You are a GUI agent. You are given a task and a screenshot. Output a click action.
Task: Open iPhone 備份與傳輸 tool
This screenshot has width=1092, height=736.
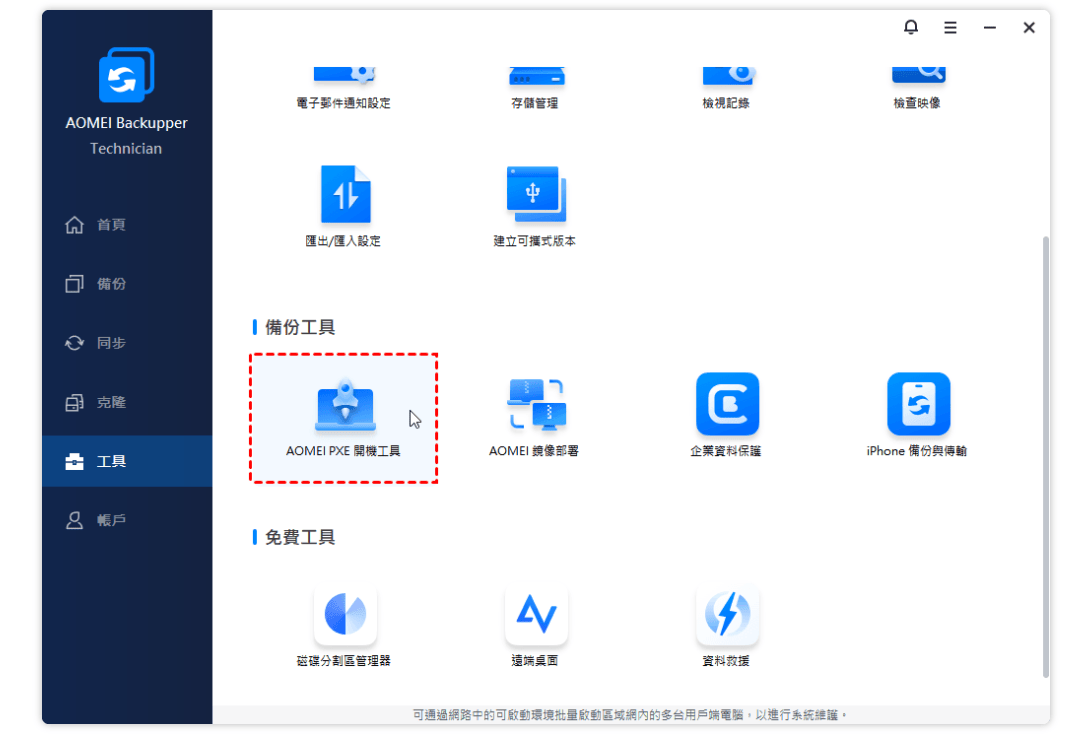[x=918, y=404]
